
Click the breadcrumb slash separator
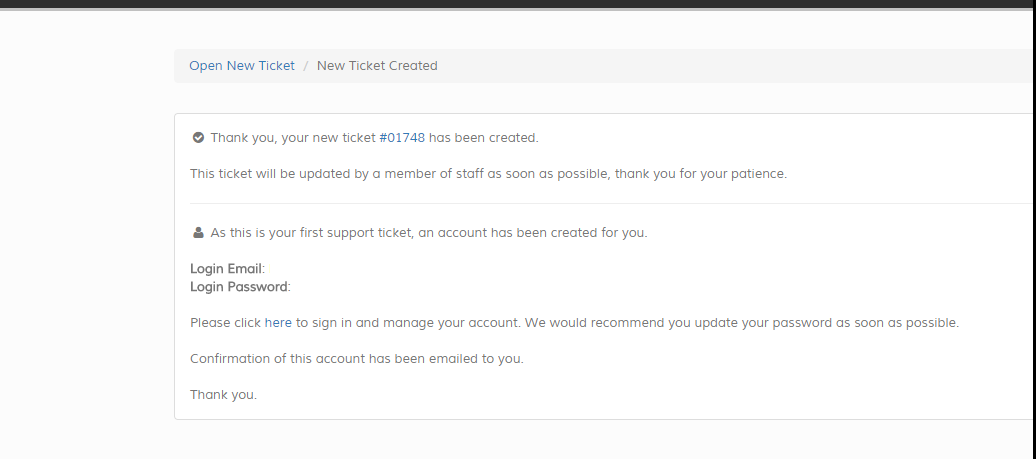pos(306,66)
